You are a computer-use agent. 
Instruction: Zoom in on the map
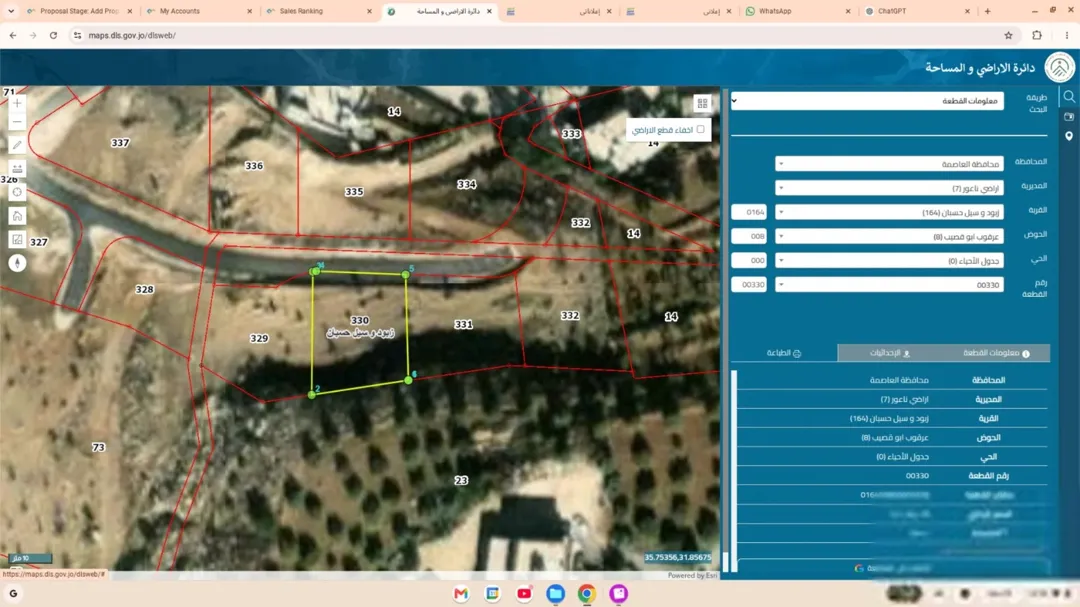[17, 103]
